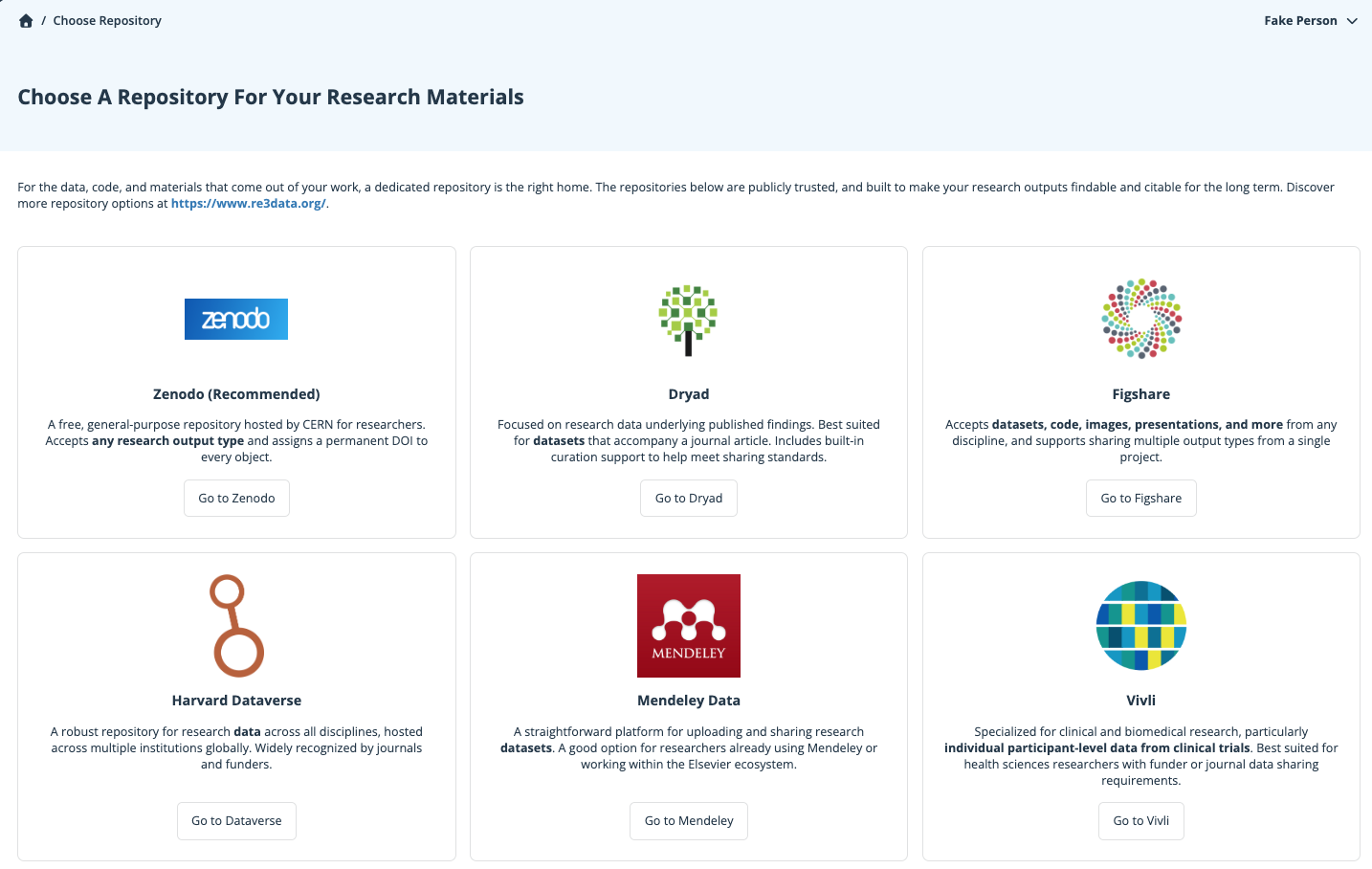
Task: Click the Figshare description about output types
Action: click(x=1141, y=441)
